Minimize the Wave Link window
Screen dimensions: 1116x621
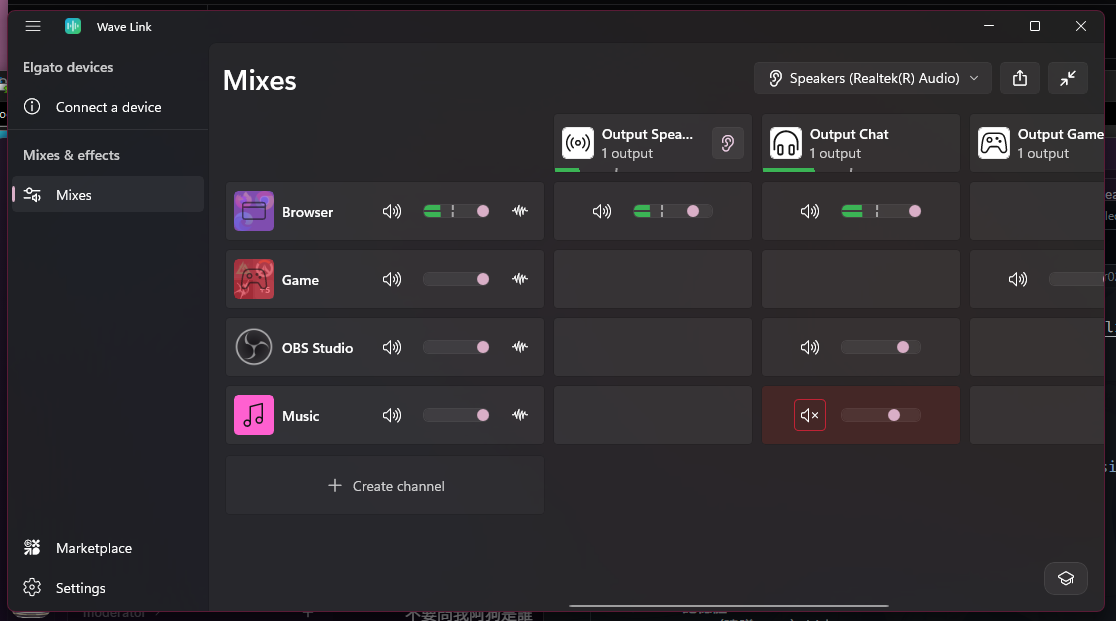(x=989, y=26)
